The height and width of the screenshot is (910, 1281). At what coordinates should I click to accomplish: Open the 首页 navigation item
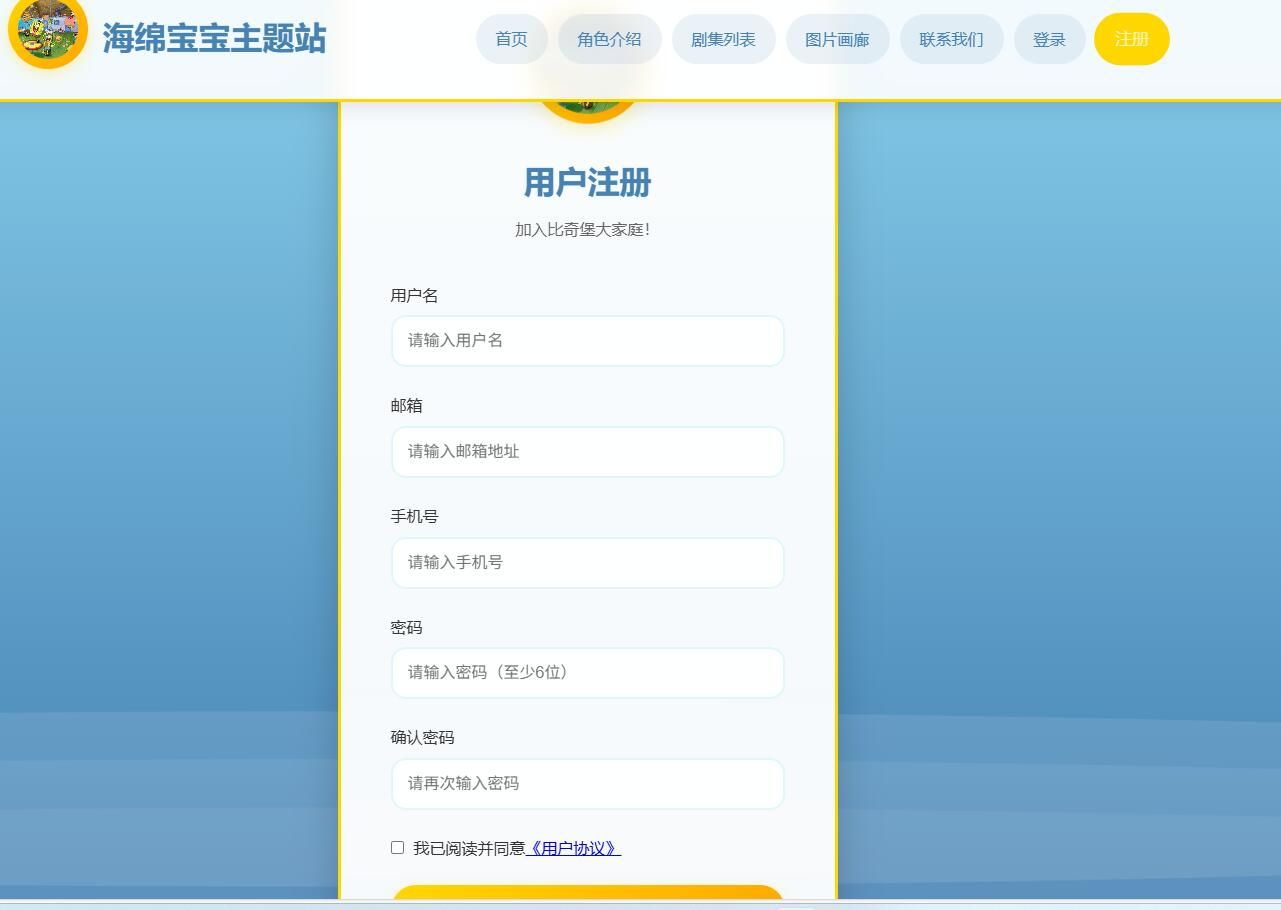point(511,39)
